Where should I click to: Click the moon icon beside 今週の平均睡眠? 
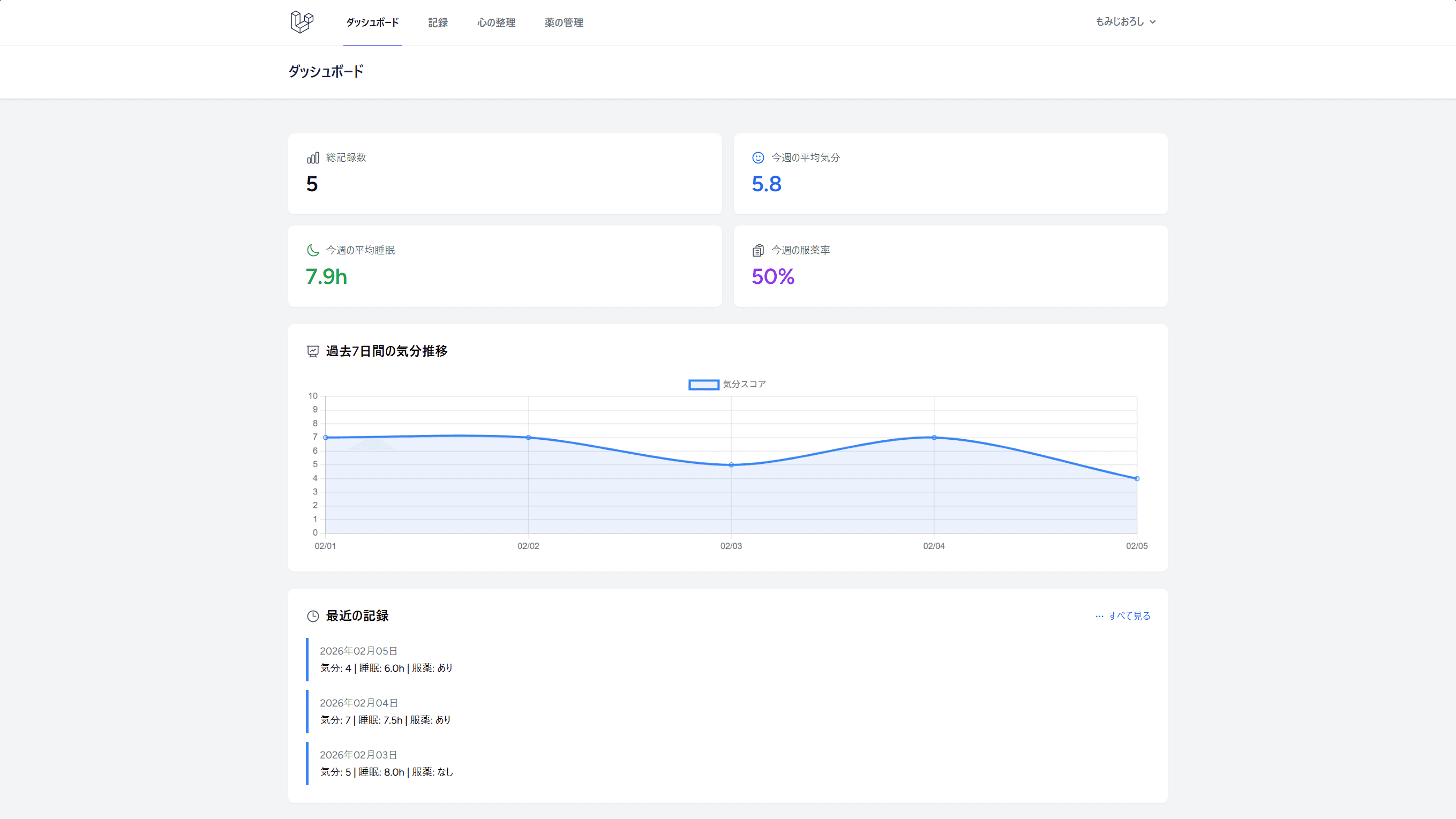(x=312, y=250)
